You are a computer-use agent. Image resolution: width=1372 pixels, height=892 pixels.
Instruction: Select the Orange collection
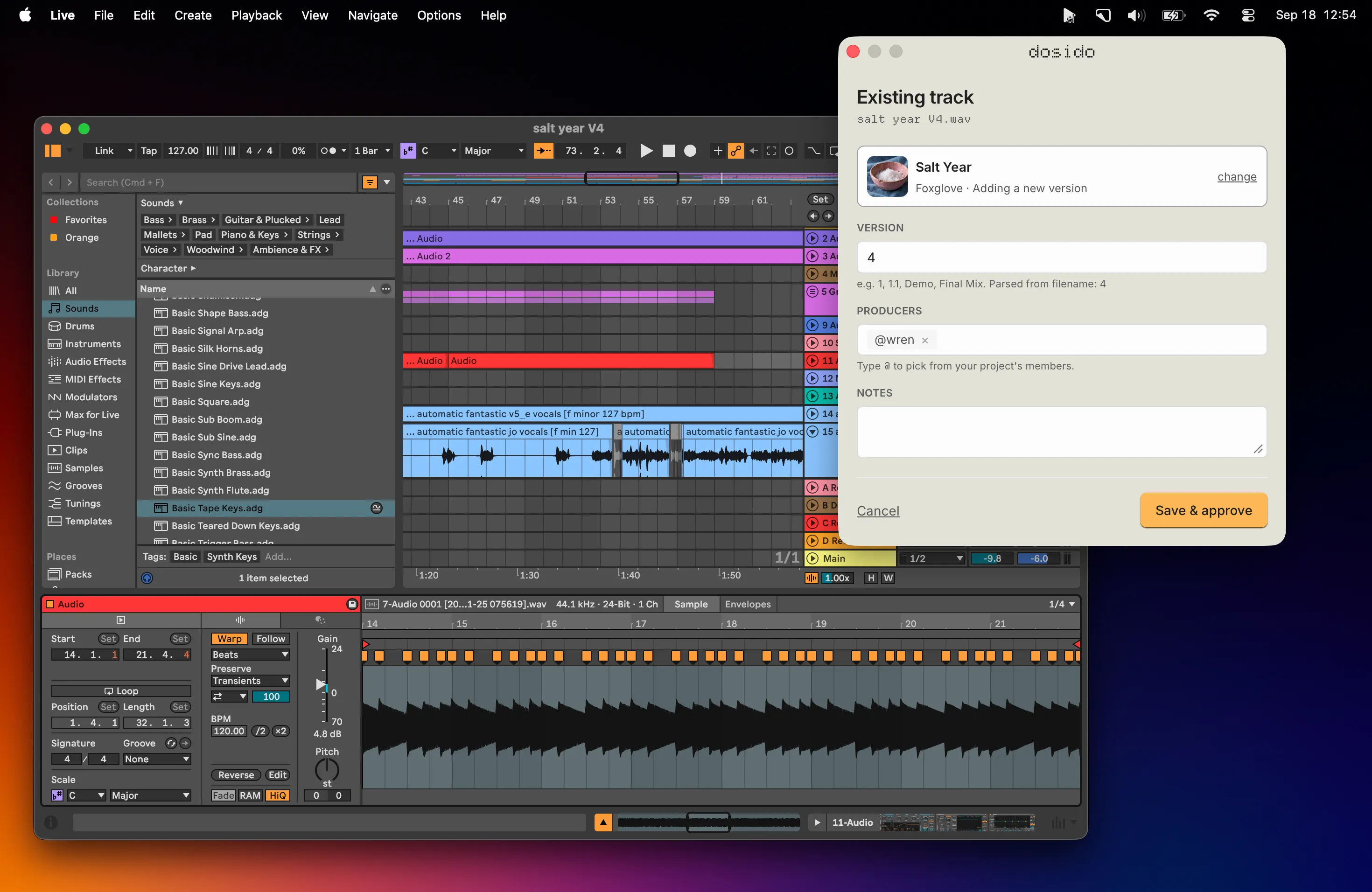click(81, 237)
